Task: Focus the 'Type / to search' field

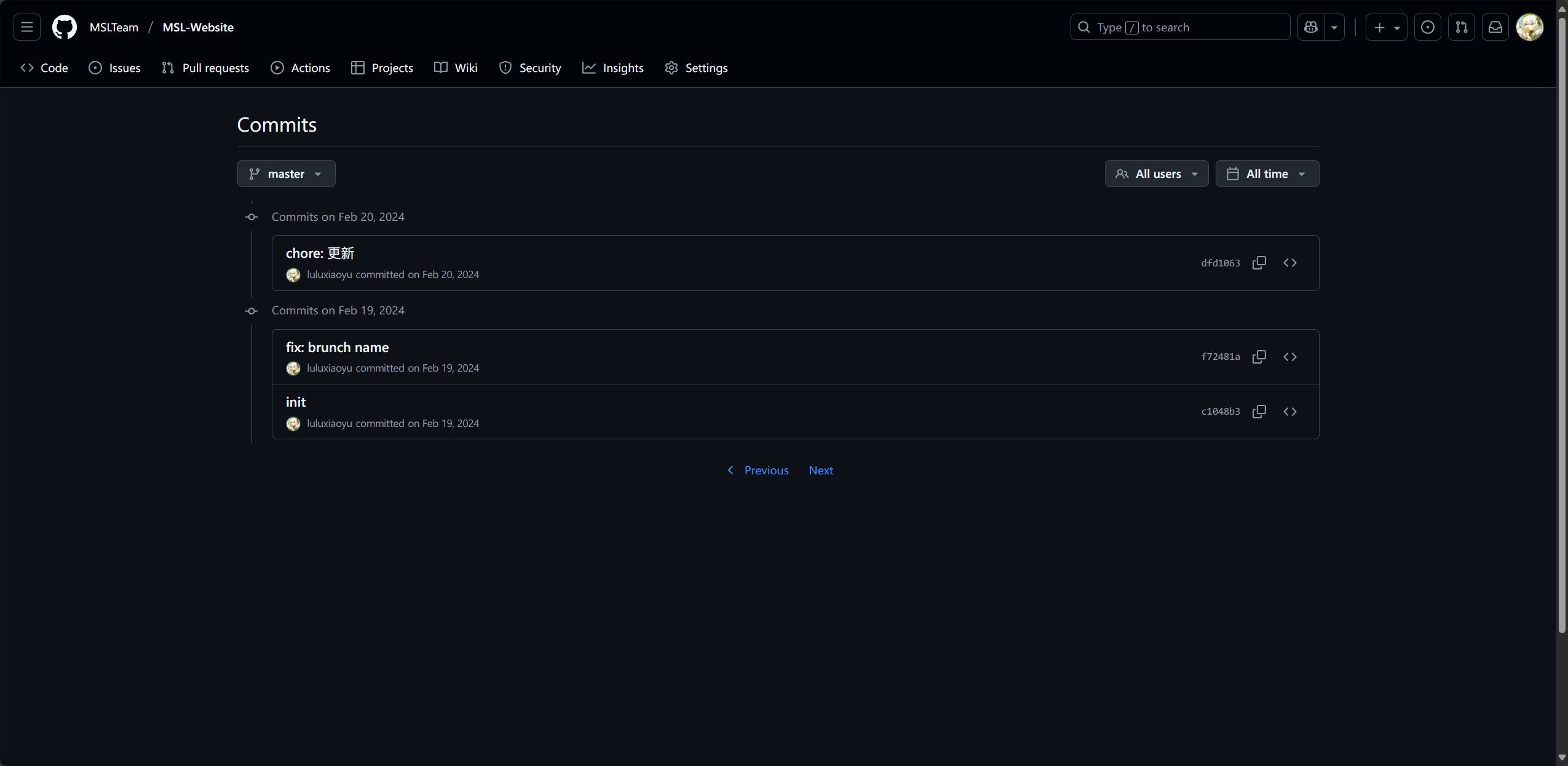Action: (x=1179, y=27)
